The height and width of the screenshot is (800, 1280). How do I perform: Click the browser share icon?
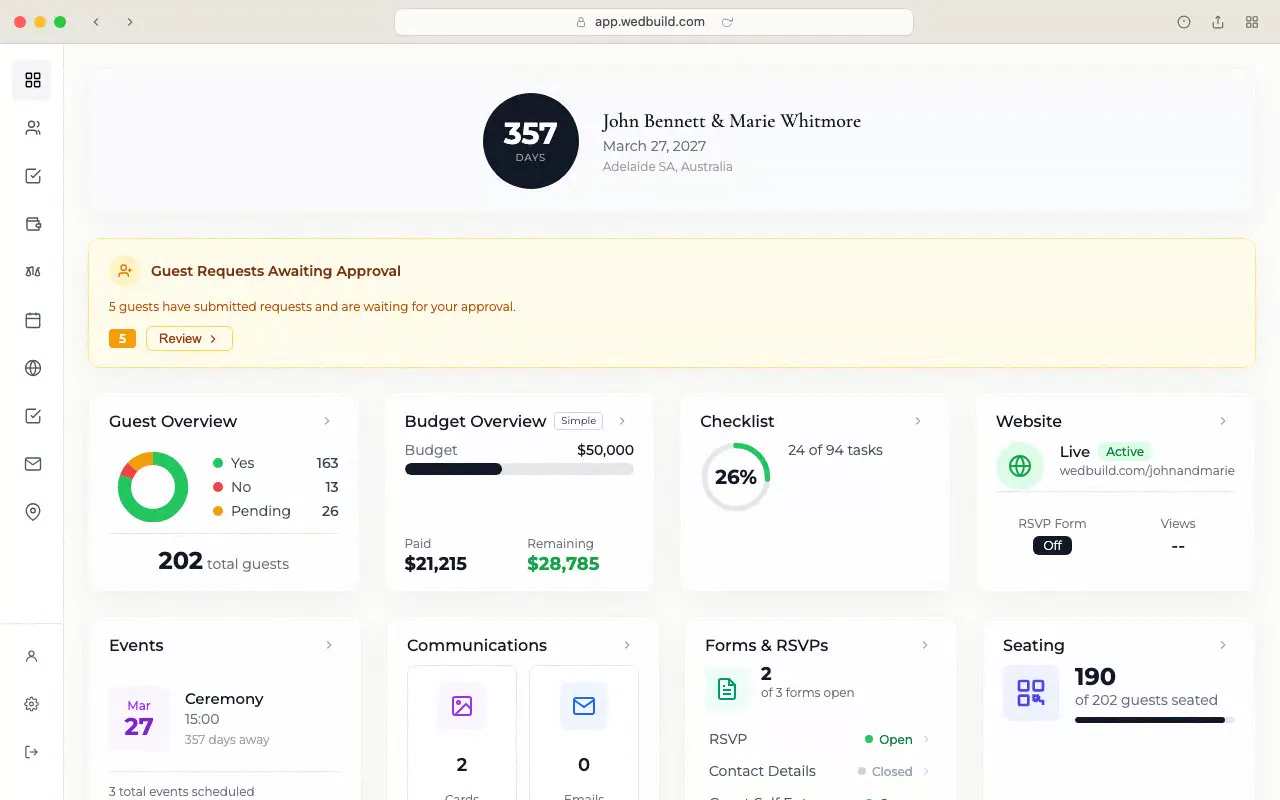pyautogui.click(x=1218, y=22)
